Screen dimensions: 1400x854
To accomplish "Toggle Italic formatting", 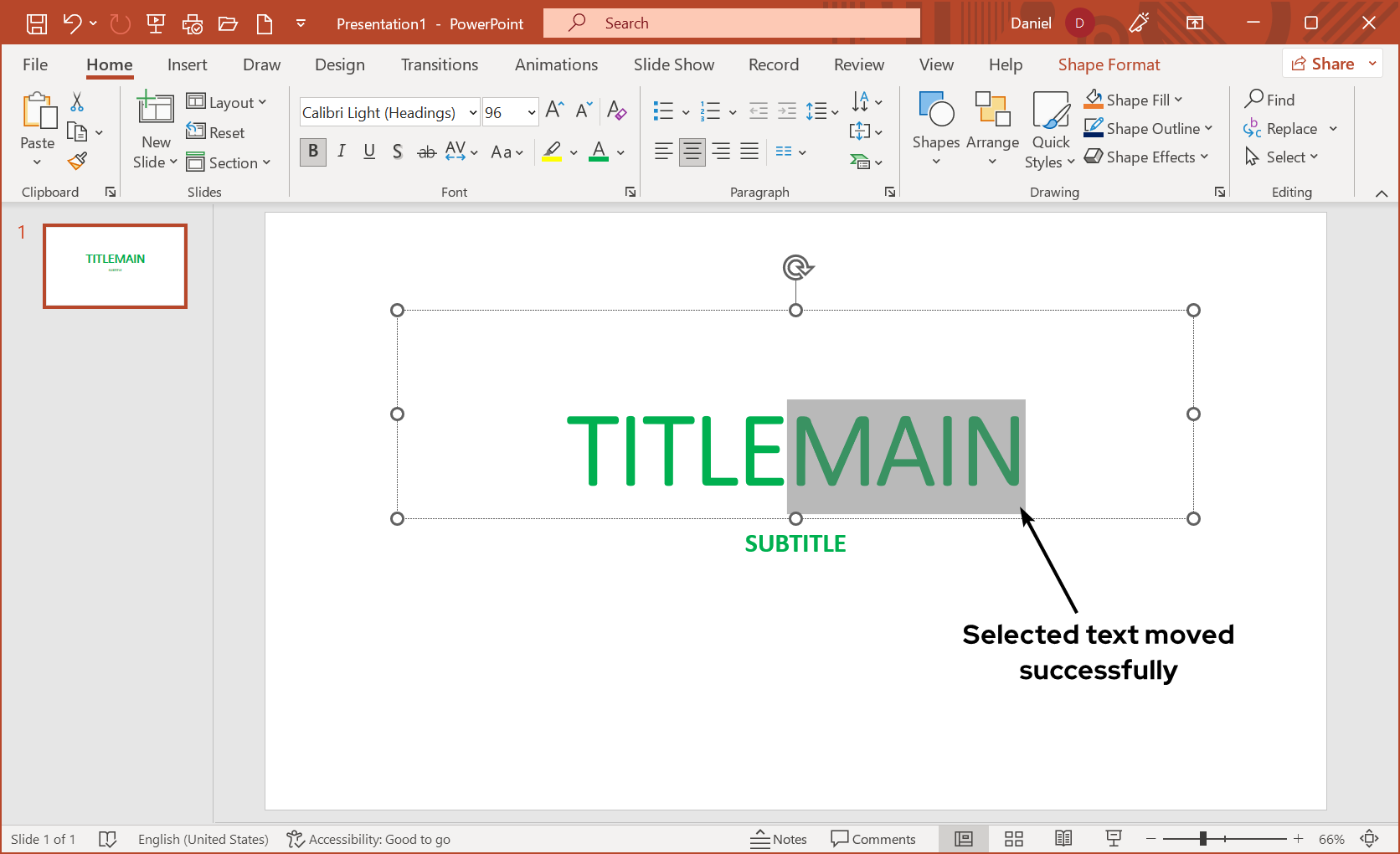I will (x=342, y=152).
